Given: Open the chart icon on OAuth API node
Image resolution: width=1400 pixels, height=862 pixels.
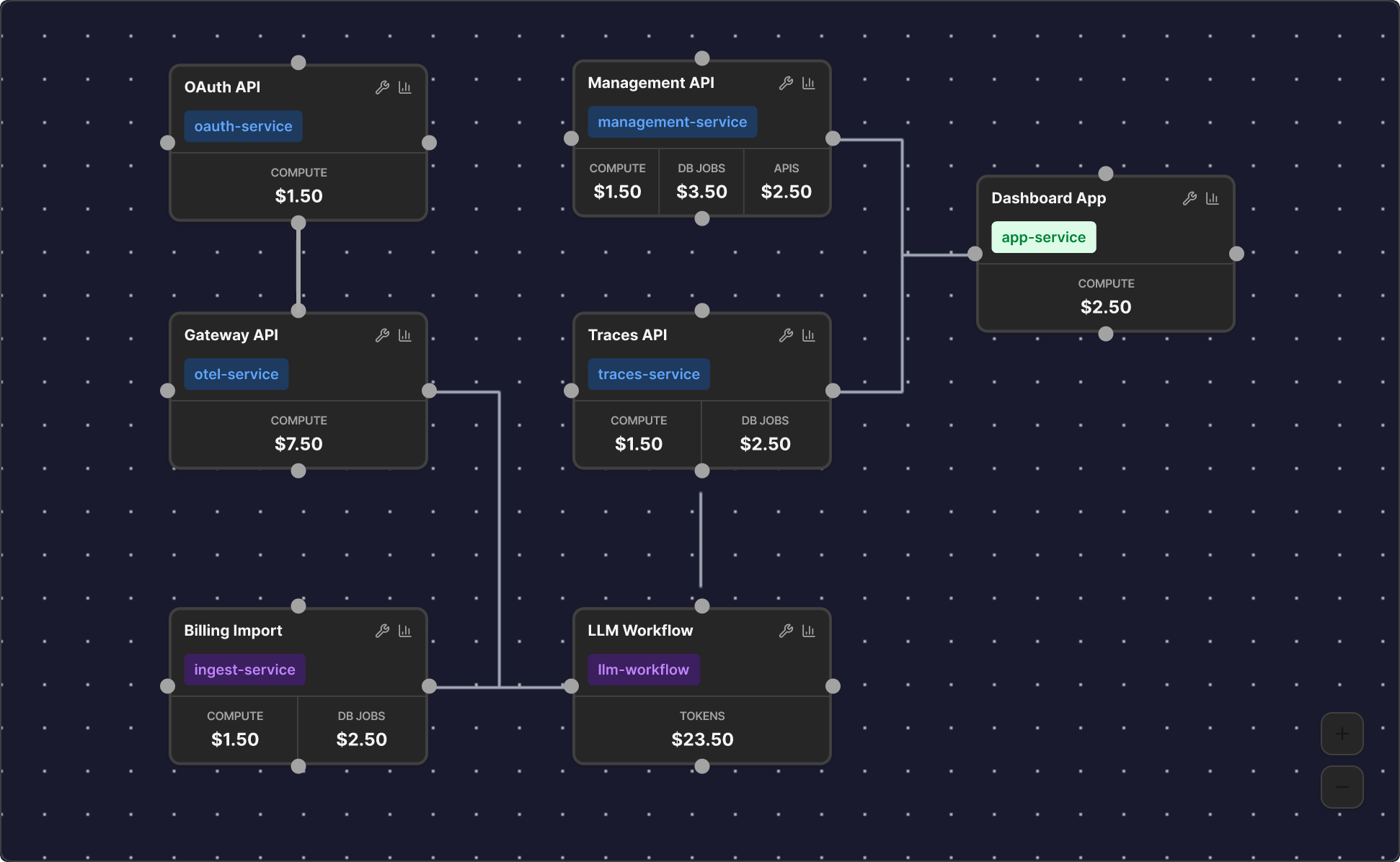Looking at the screenshot, I should (x=405, y=87).
